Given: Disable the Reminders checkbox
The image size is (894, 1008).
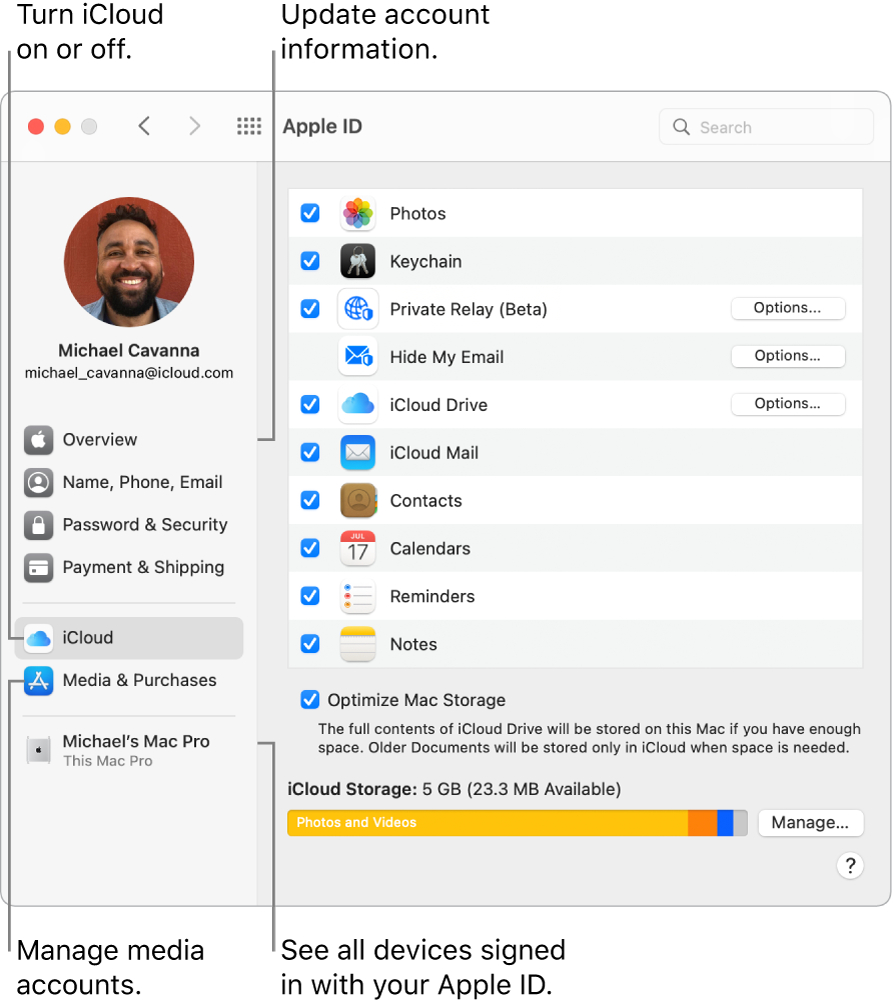Looking at the screenshot, I should click(x=310, y=596).
